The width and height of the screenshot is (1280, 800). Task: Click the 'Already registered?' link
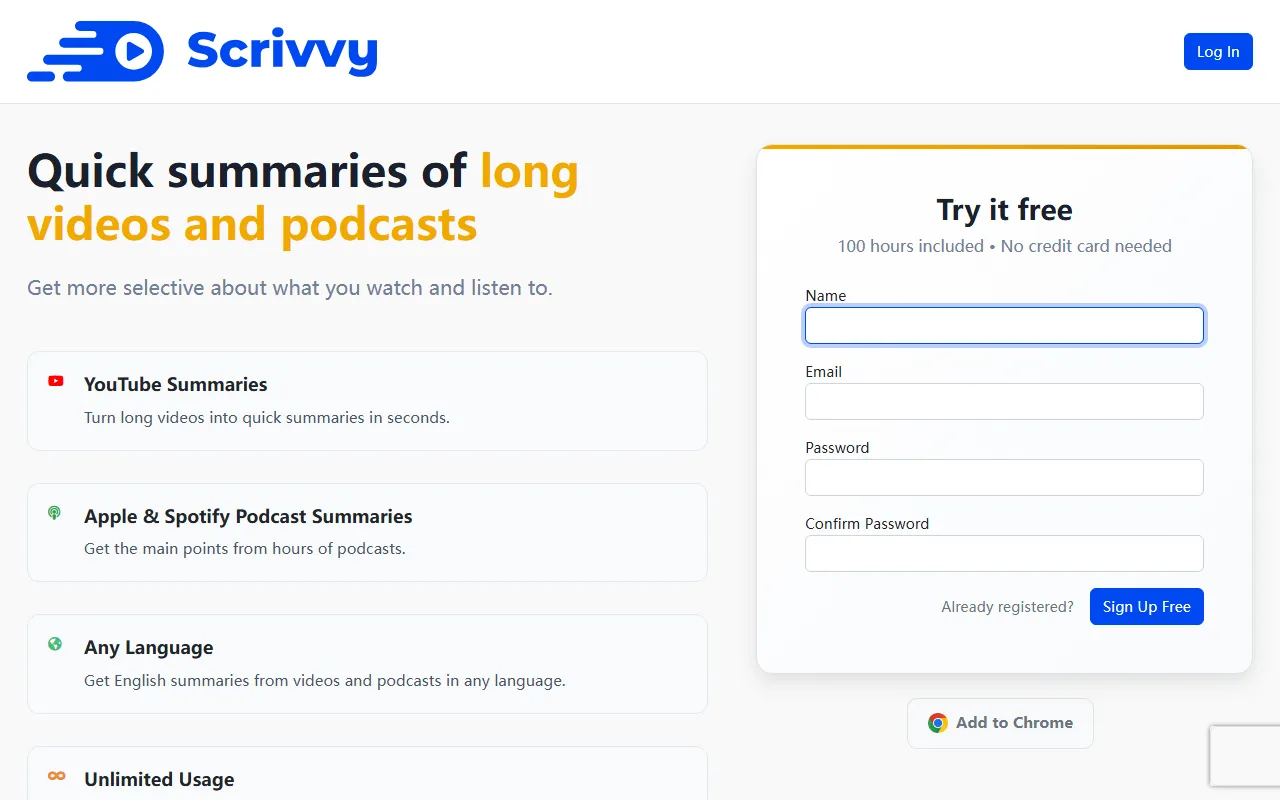[1007, 606]
